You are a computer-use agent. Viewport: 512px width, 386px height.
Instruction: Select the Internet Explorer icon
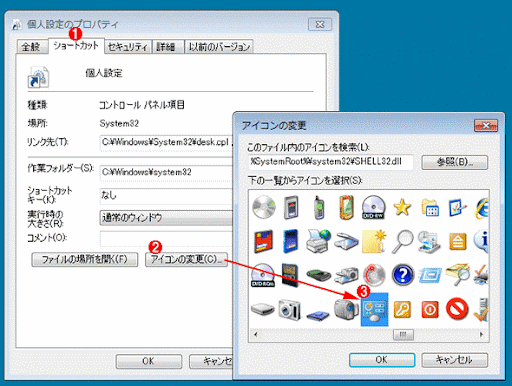[482, 208]
